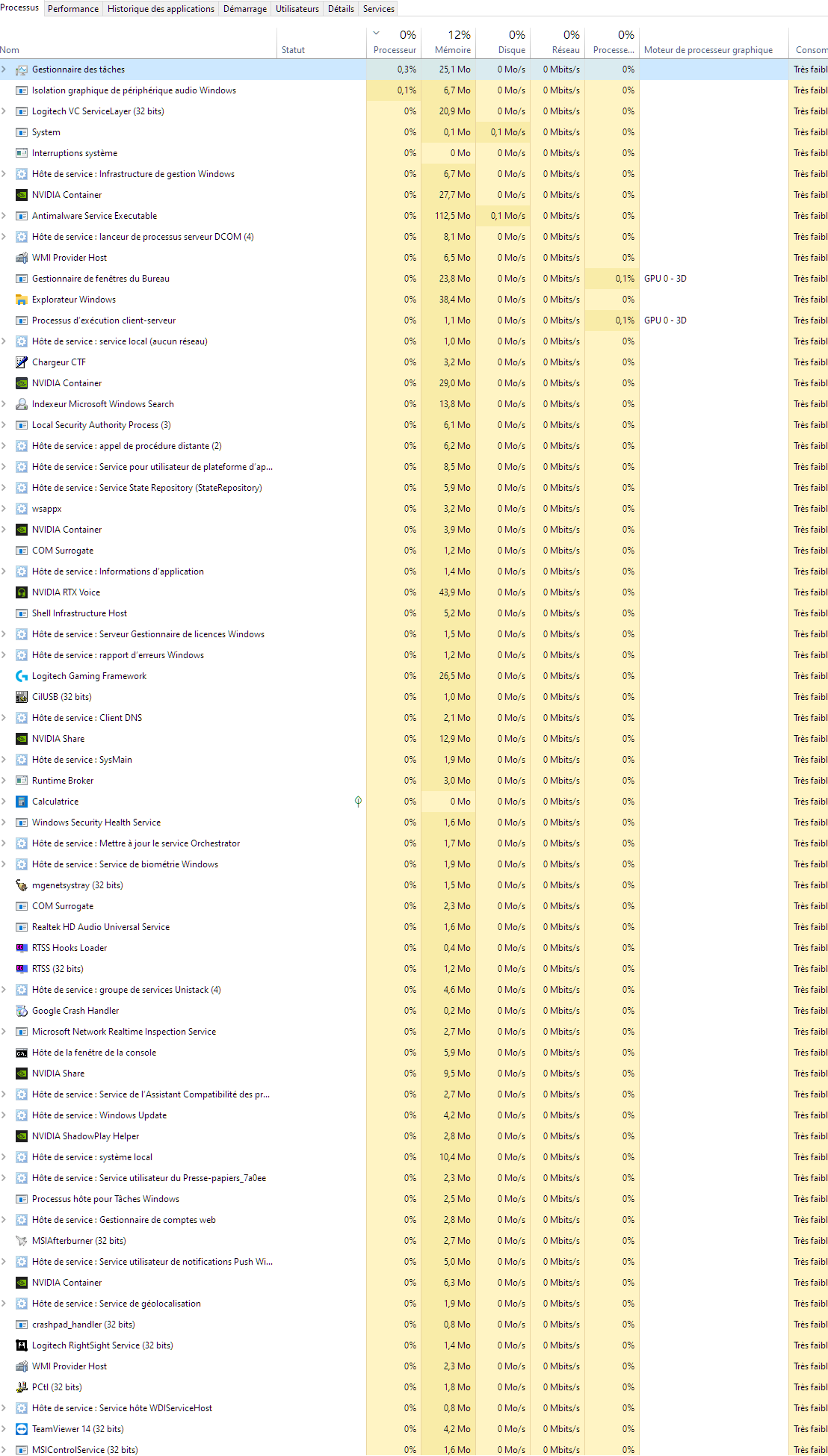Screen dimensions: 828x1456
Task: Click the Google Crash Handler icon
Action: point(22,1011)
